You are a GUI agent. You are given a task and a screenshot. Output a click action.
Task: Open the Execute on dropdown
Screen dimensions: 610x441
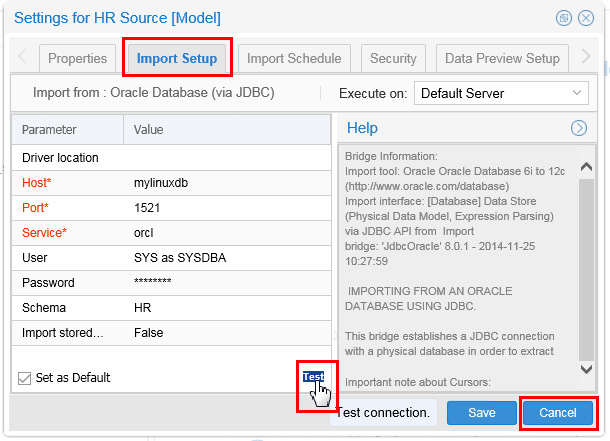(501, 93)
